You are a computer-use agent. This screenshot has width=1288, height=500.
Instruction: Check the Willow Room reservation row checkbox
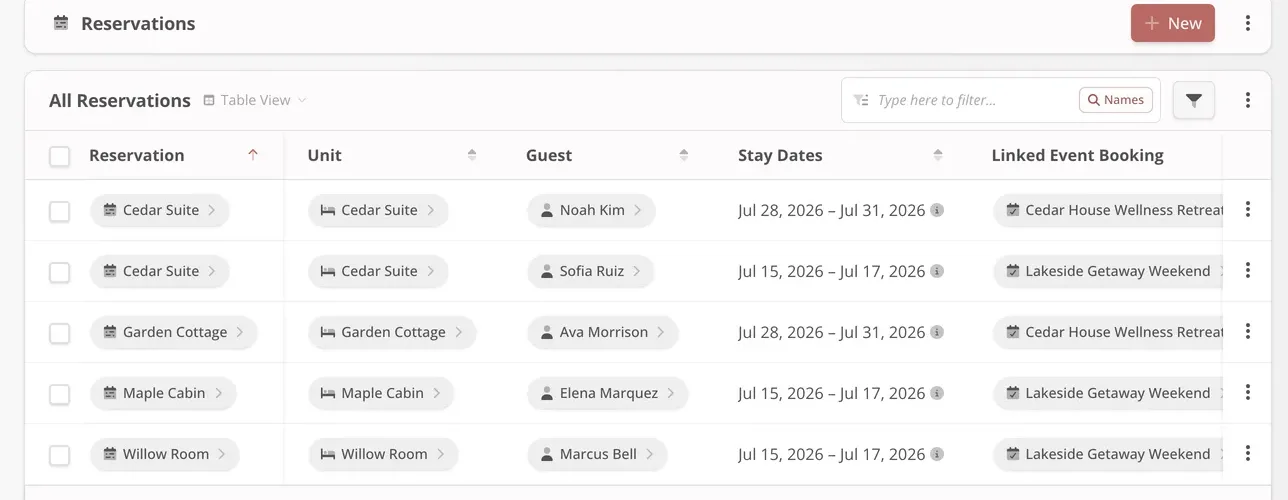click(60, 455)
